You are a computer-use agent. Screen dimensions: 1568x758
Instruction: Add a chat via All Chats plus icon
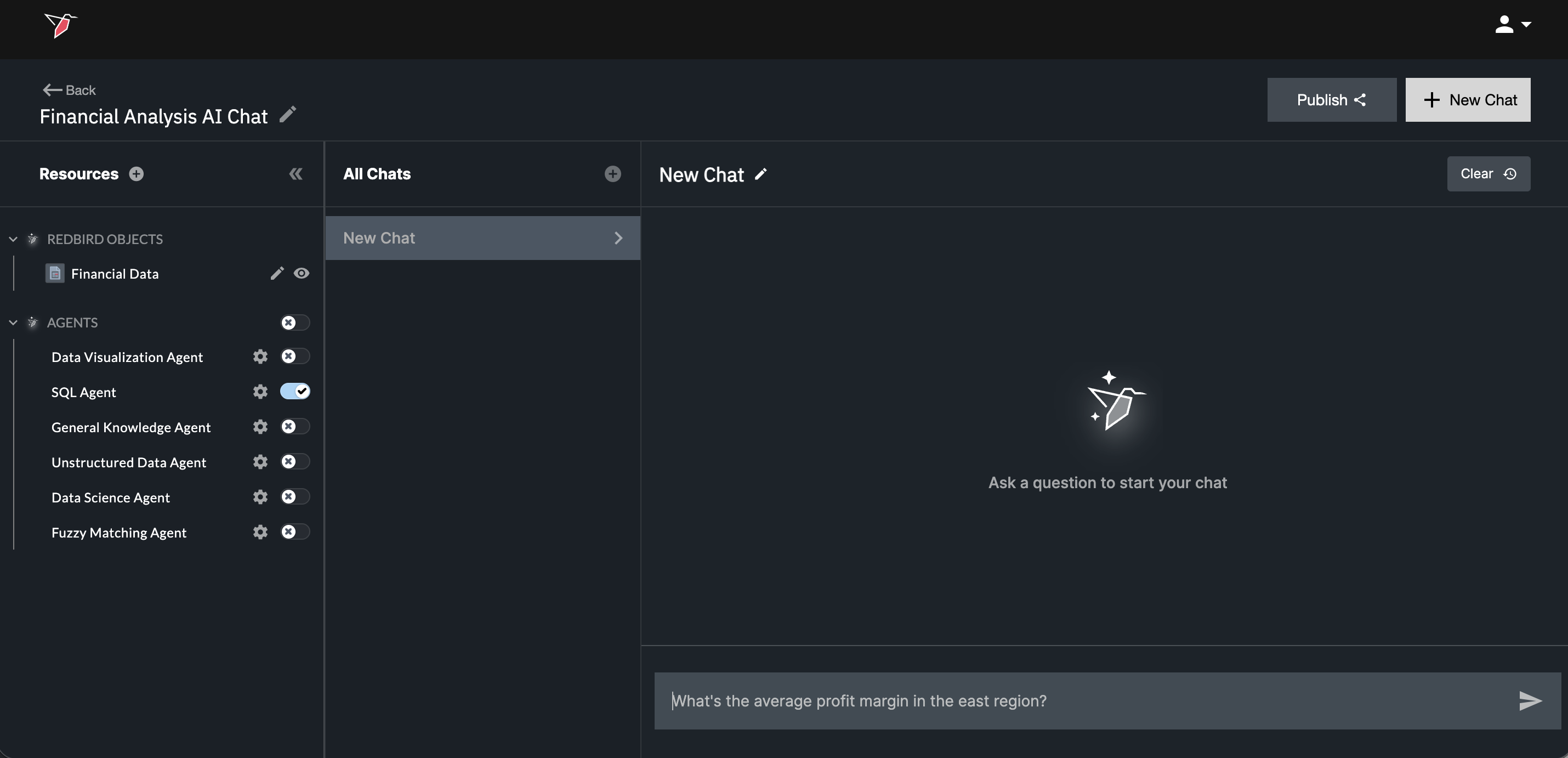612,174
